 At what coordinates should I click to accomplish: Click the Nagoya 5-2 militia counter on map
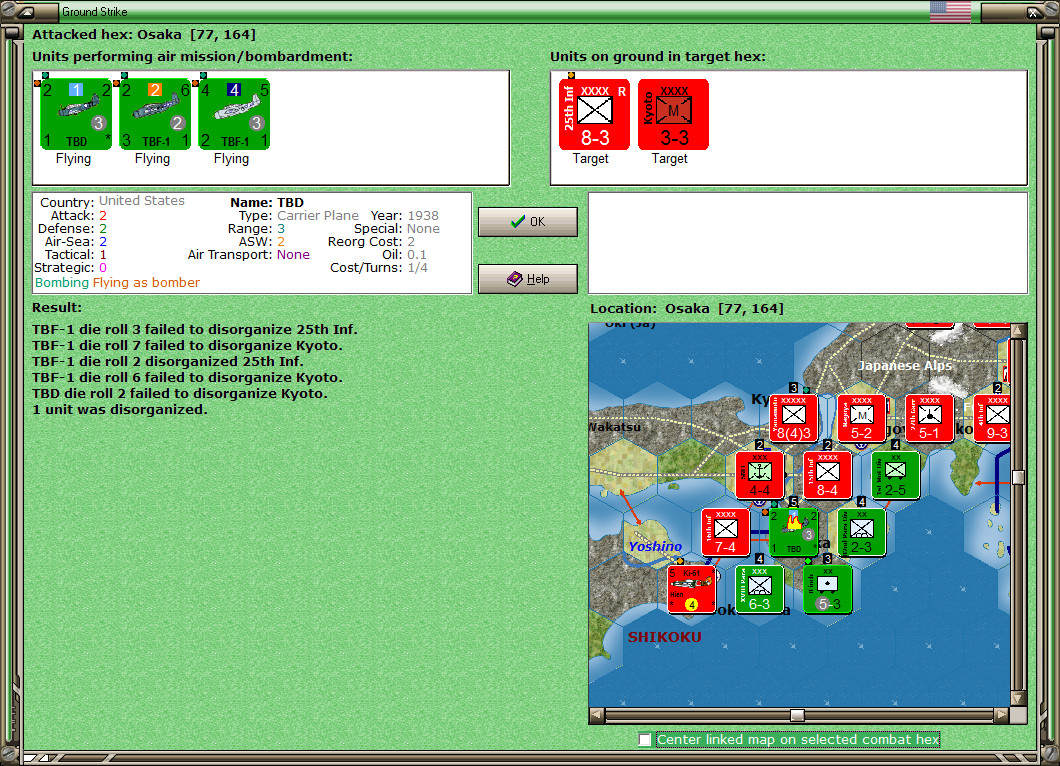coord(861,418)
